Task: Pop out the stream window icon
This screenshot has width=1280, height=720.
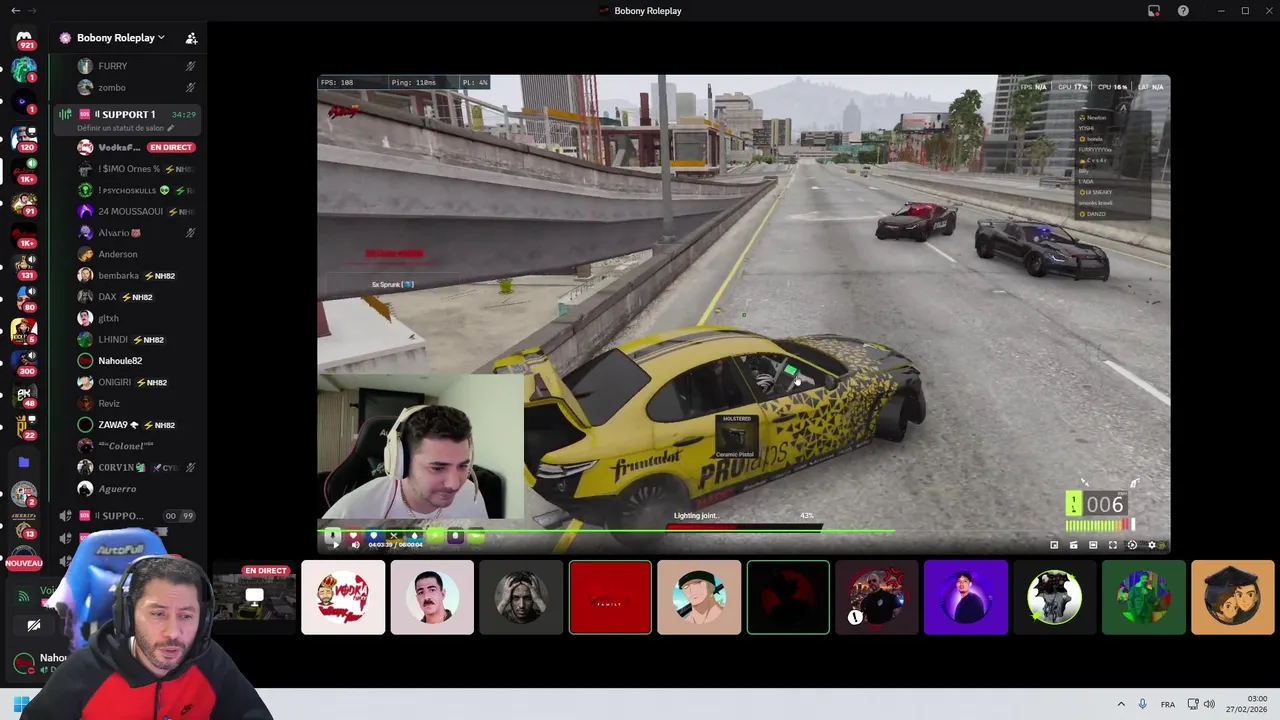Action: point(1054,545)
